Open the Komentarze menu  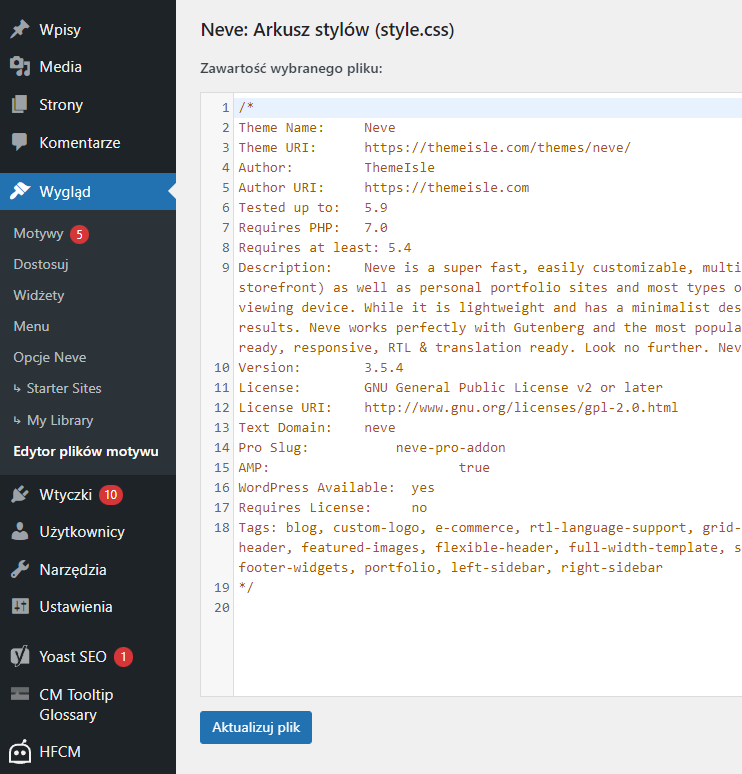(x=79, y=142)
